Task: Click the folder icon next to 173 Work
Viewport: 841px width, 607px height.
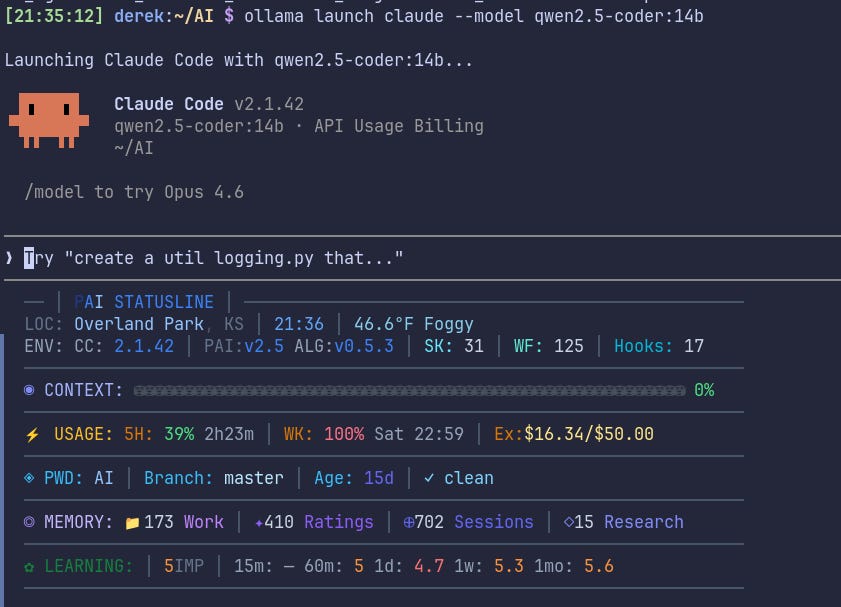Action: click(132, 522)
